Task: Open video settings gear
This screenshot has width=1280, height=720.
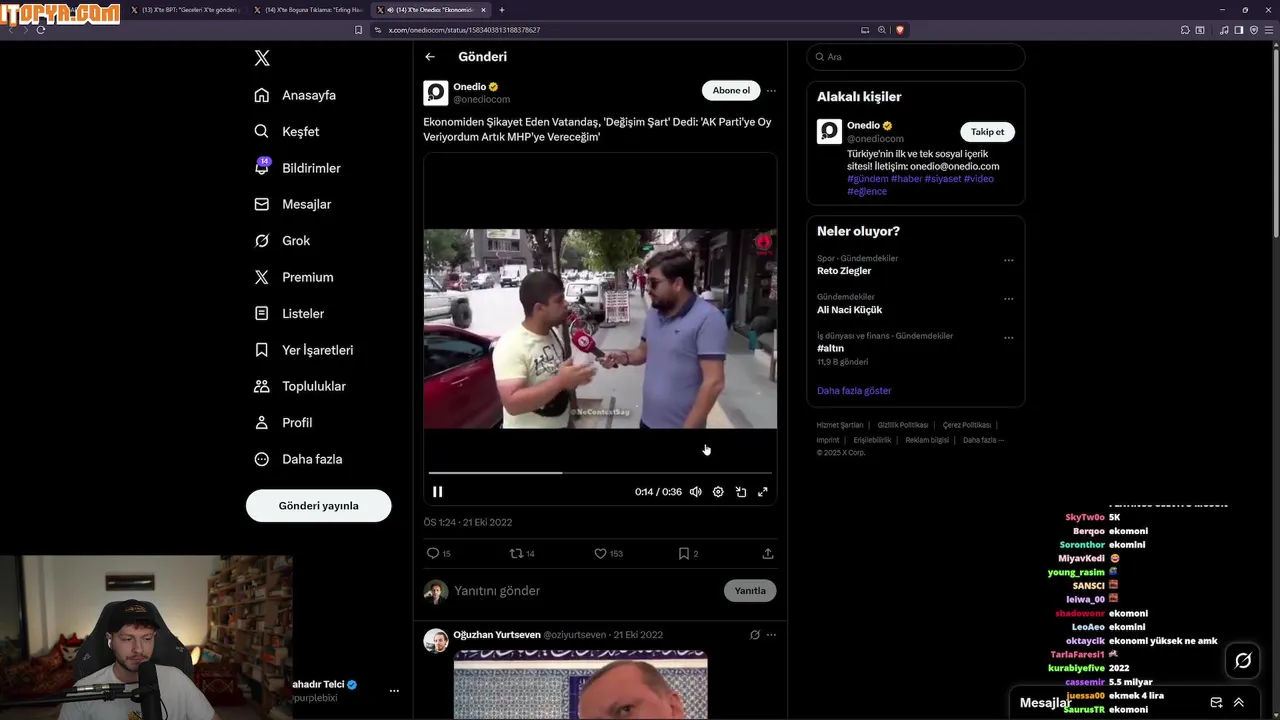Action: point(718,492)
